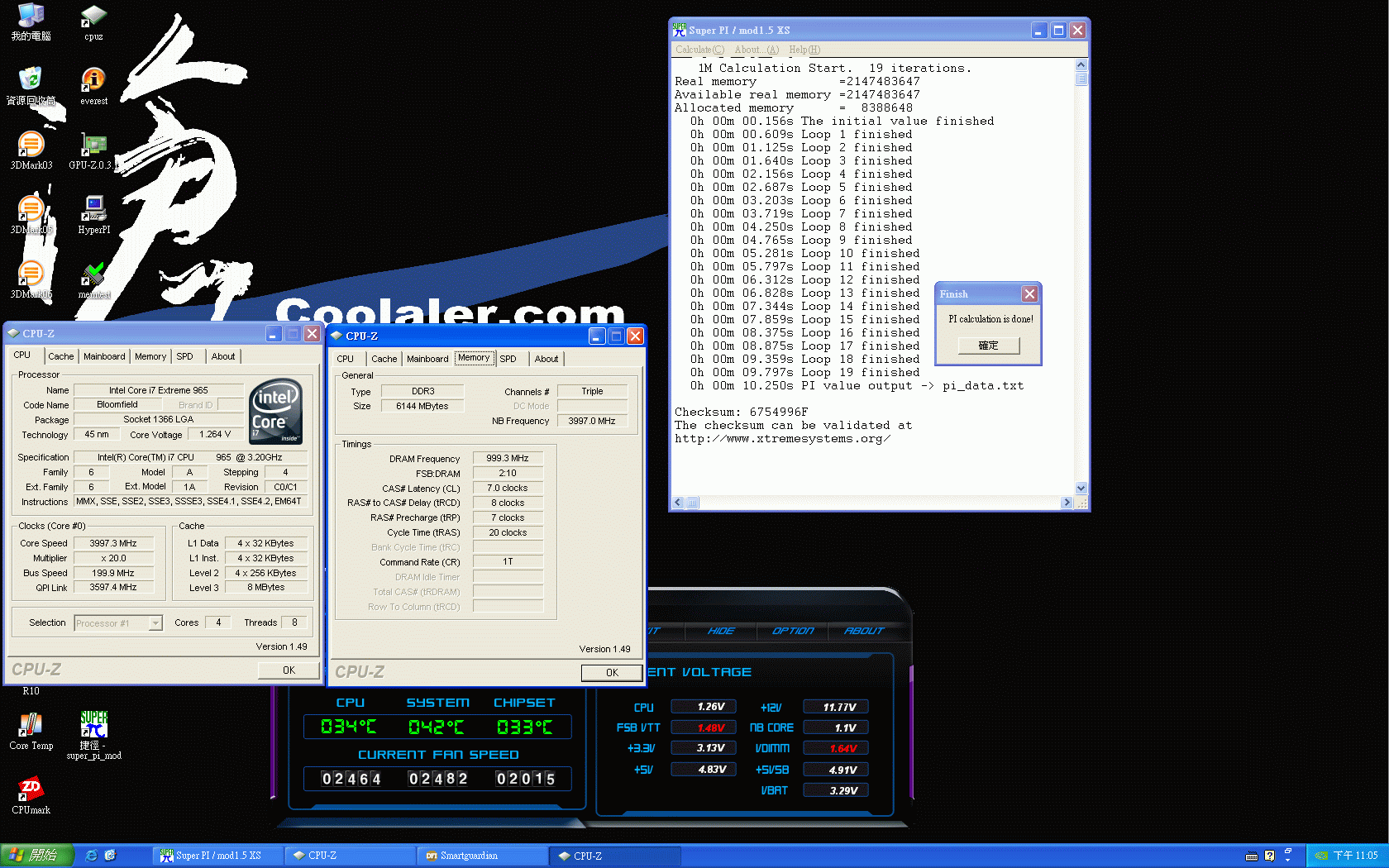Confirm the PI calculation done dialog

tap(989, 346)
